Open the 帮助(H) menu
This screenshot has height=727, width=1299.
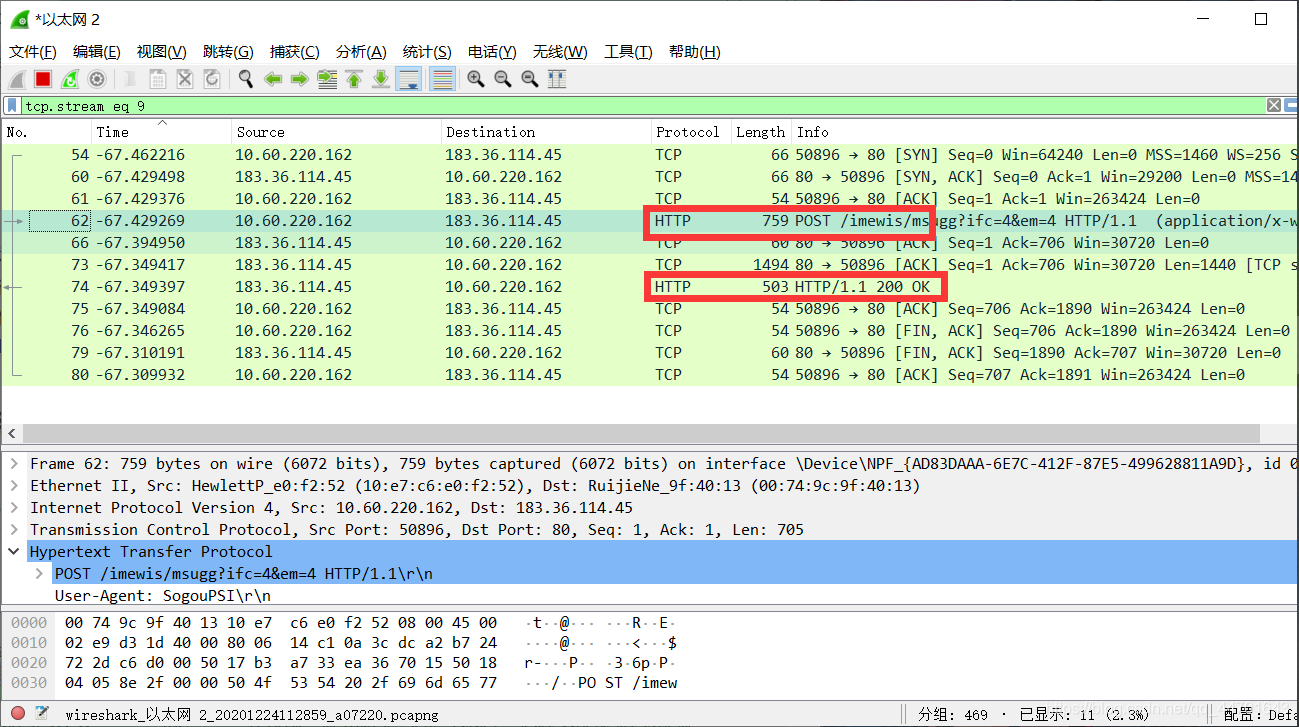tap(694, 52)
